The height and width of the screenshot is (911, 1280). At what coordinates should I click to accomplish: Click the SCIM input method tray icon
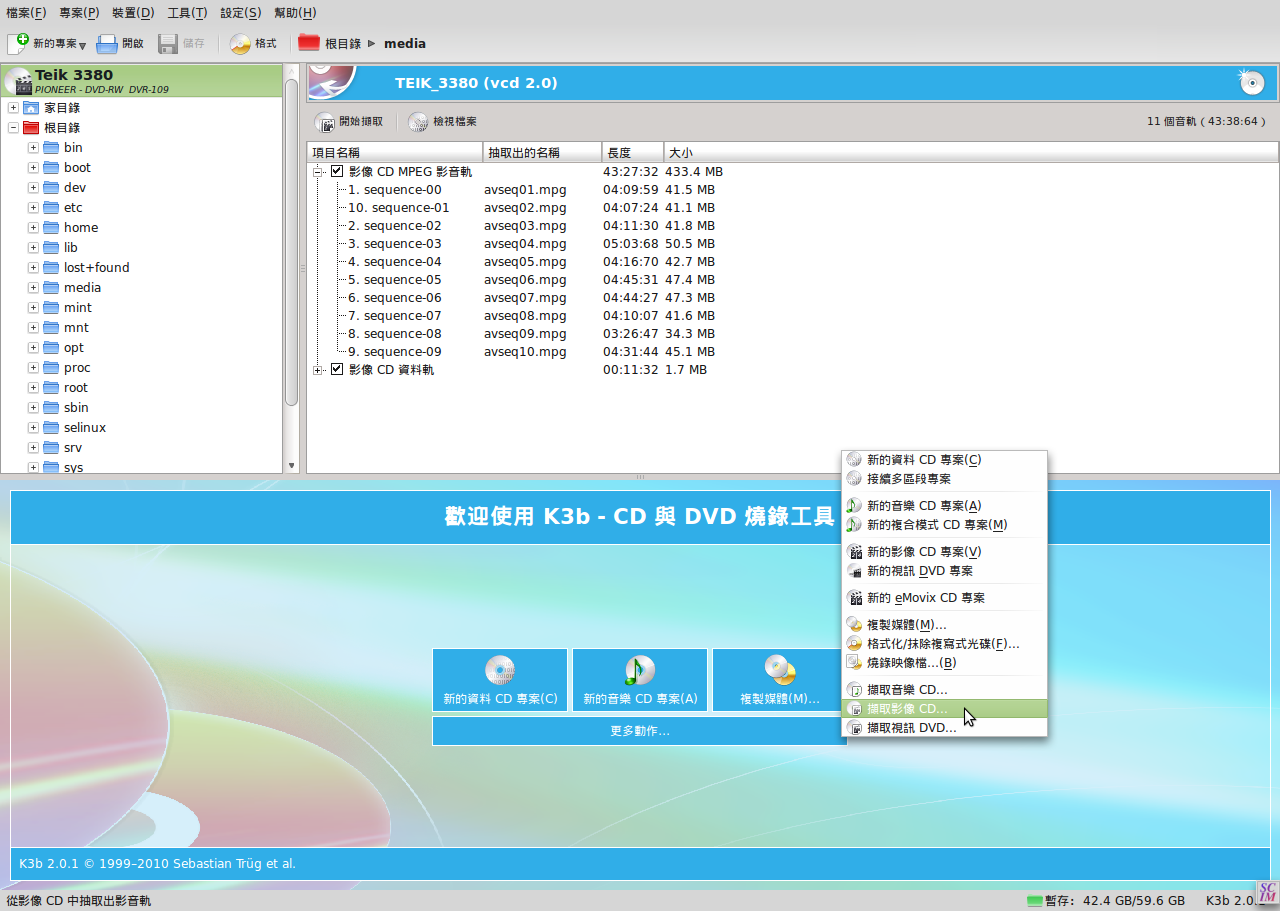click(x=1268, y=893)
